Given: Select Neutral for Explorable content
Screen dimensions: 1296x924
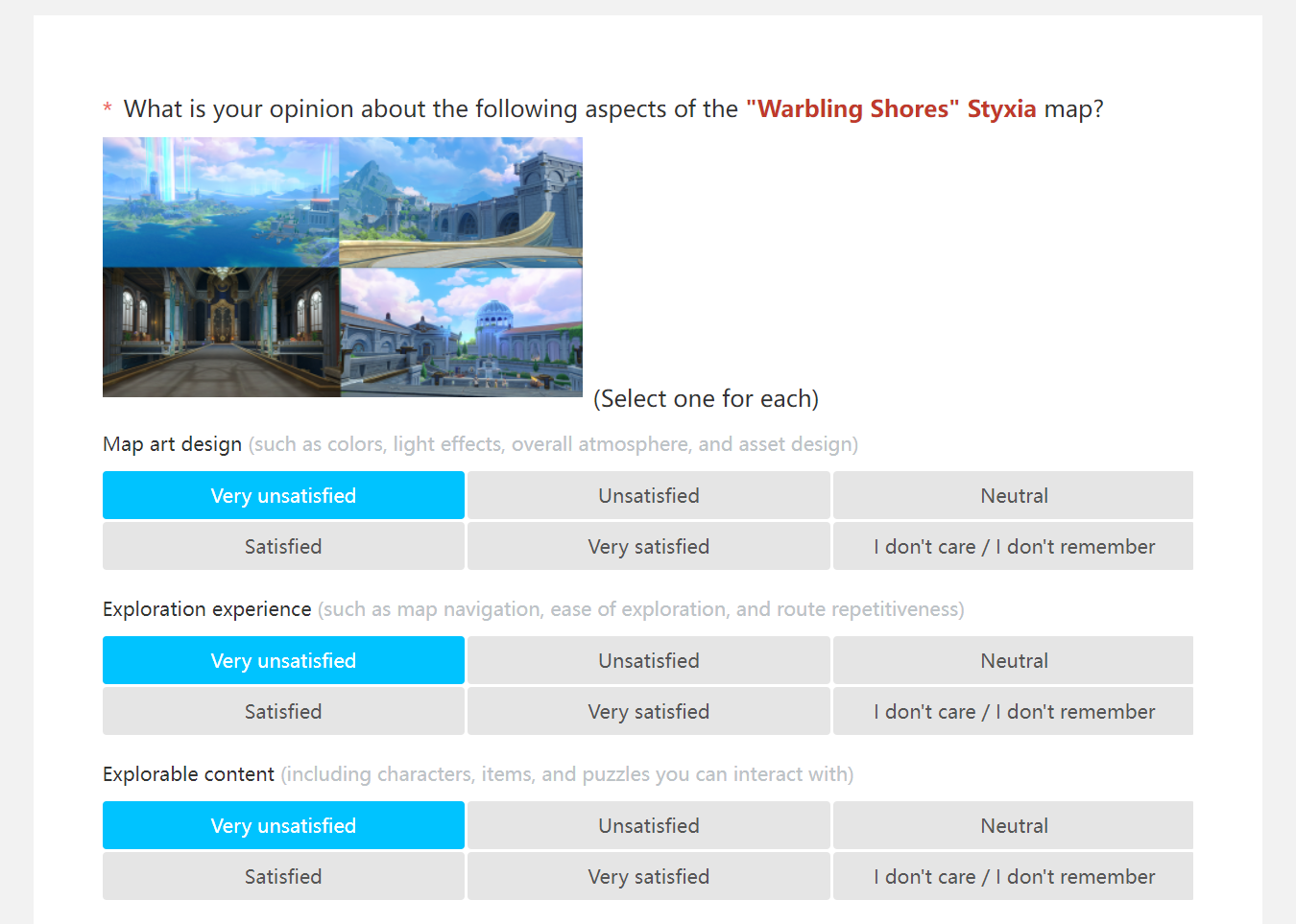Looking at the screenshot, I should [1014, 825].
